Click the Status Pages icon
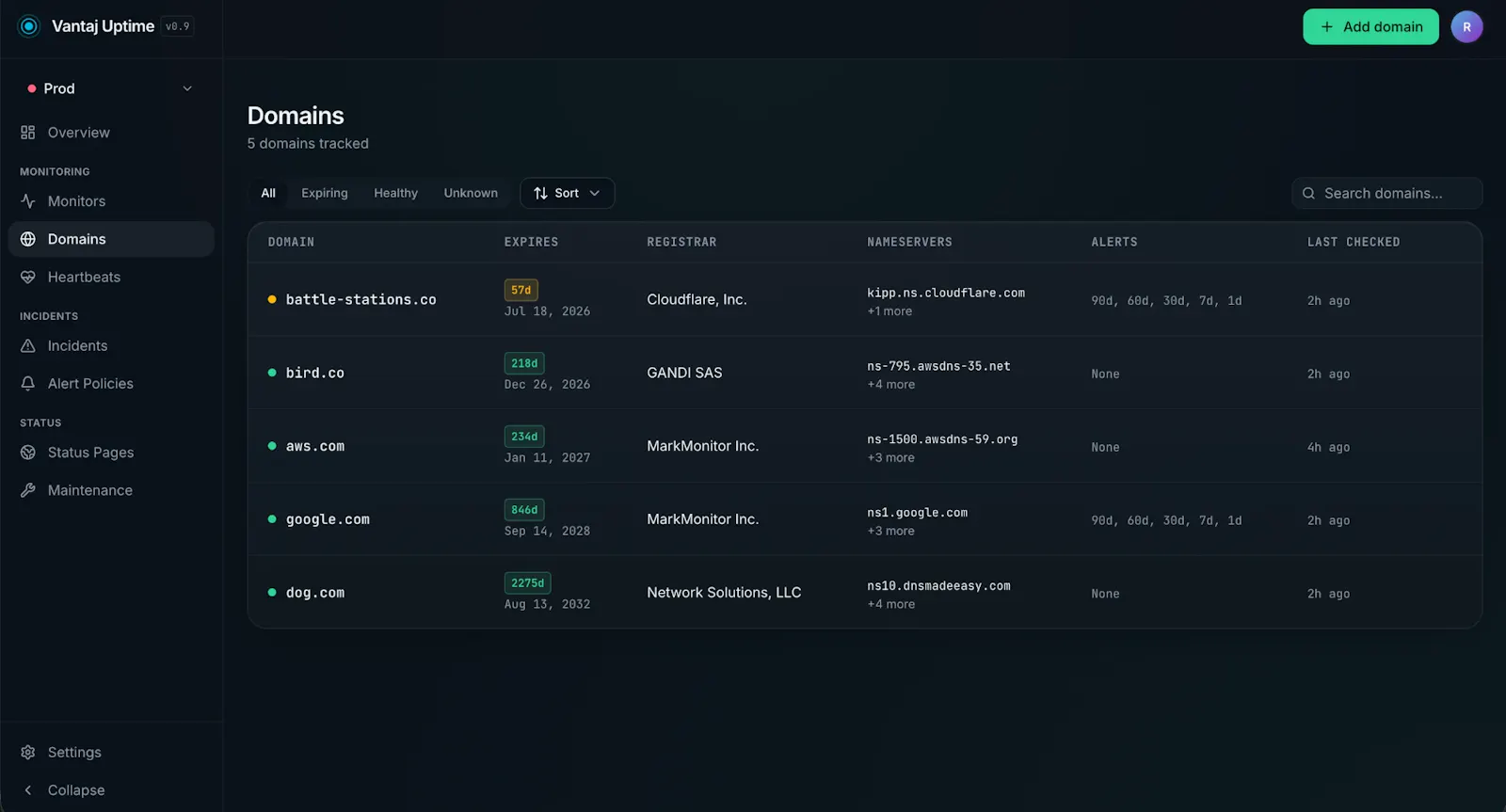 (28, 453)
